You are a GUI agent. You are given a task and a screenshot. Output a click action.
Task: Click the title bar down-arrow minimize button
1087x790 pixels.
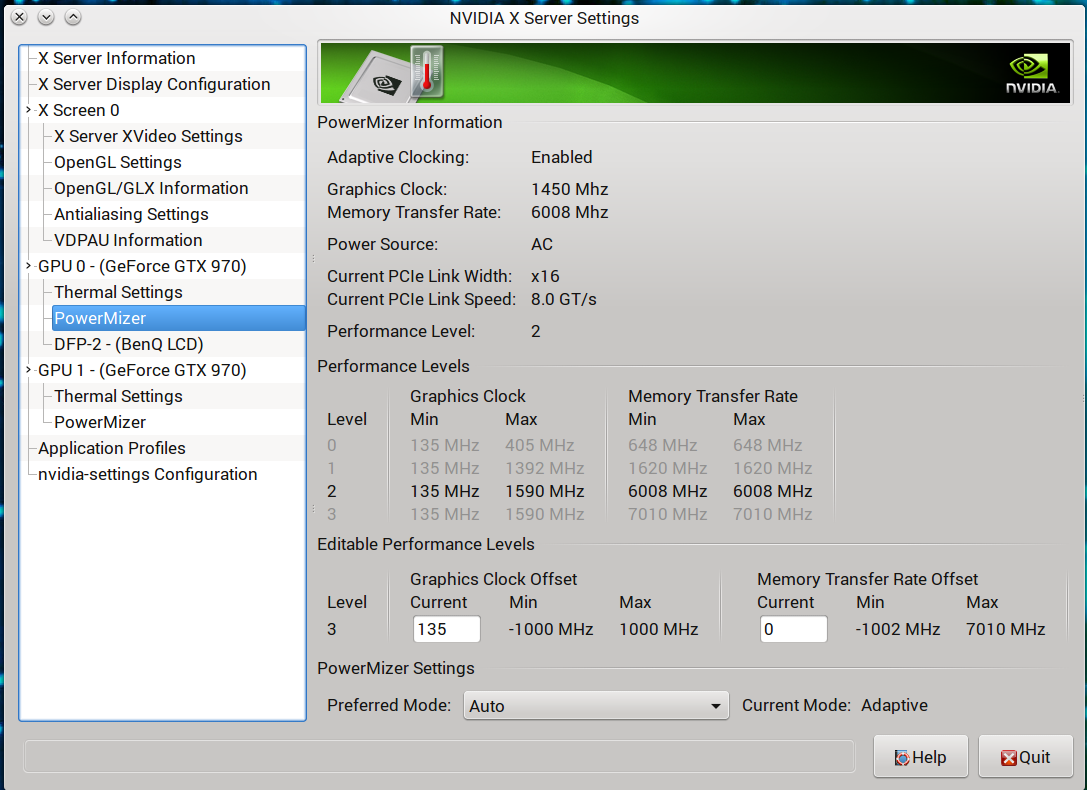pyautogui.click(x=46, y=17)
